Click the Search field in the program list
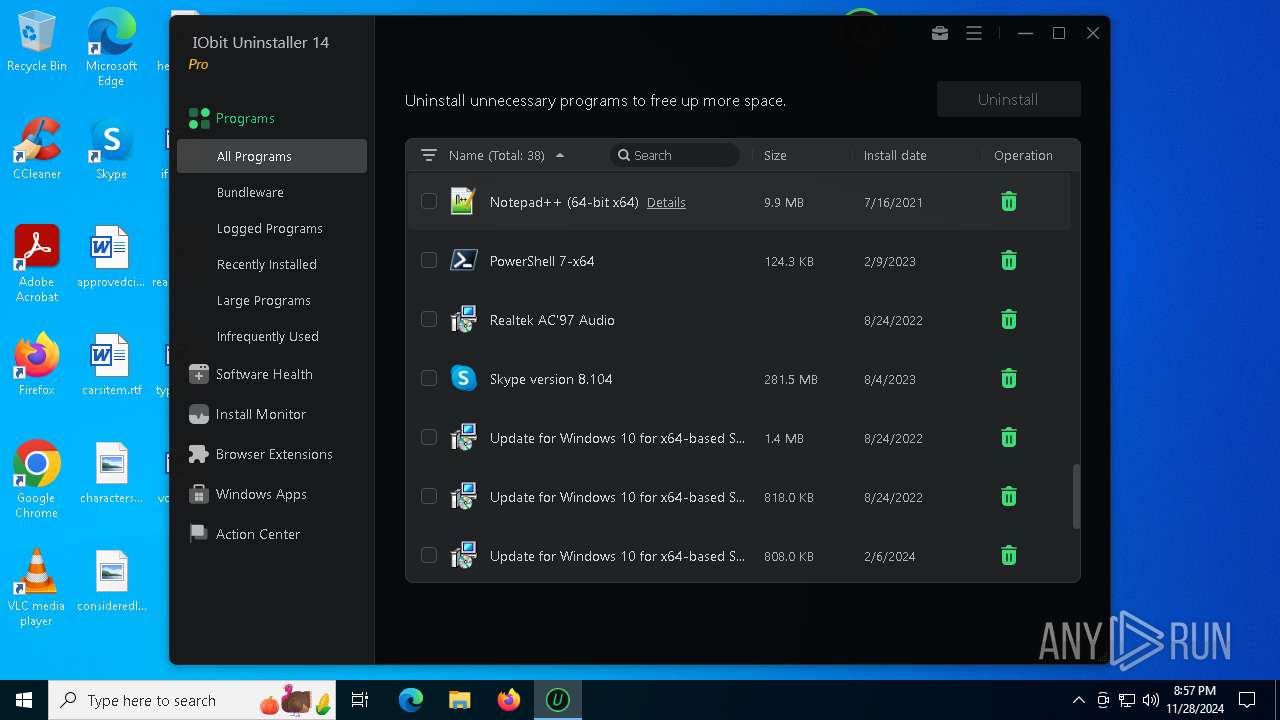The image size is (1280, 720). point(675,155)
